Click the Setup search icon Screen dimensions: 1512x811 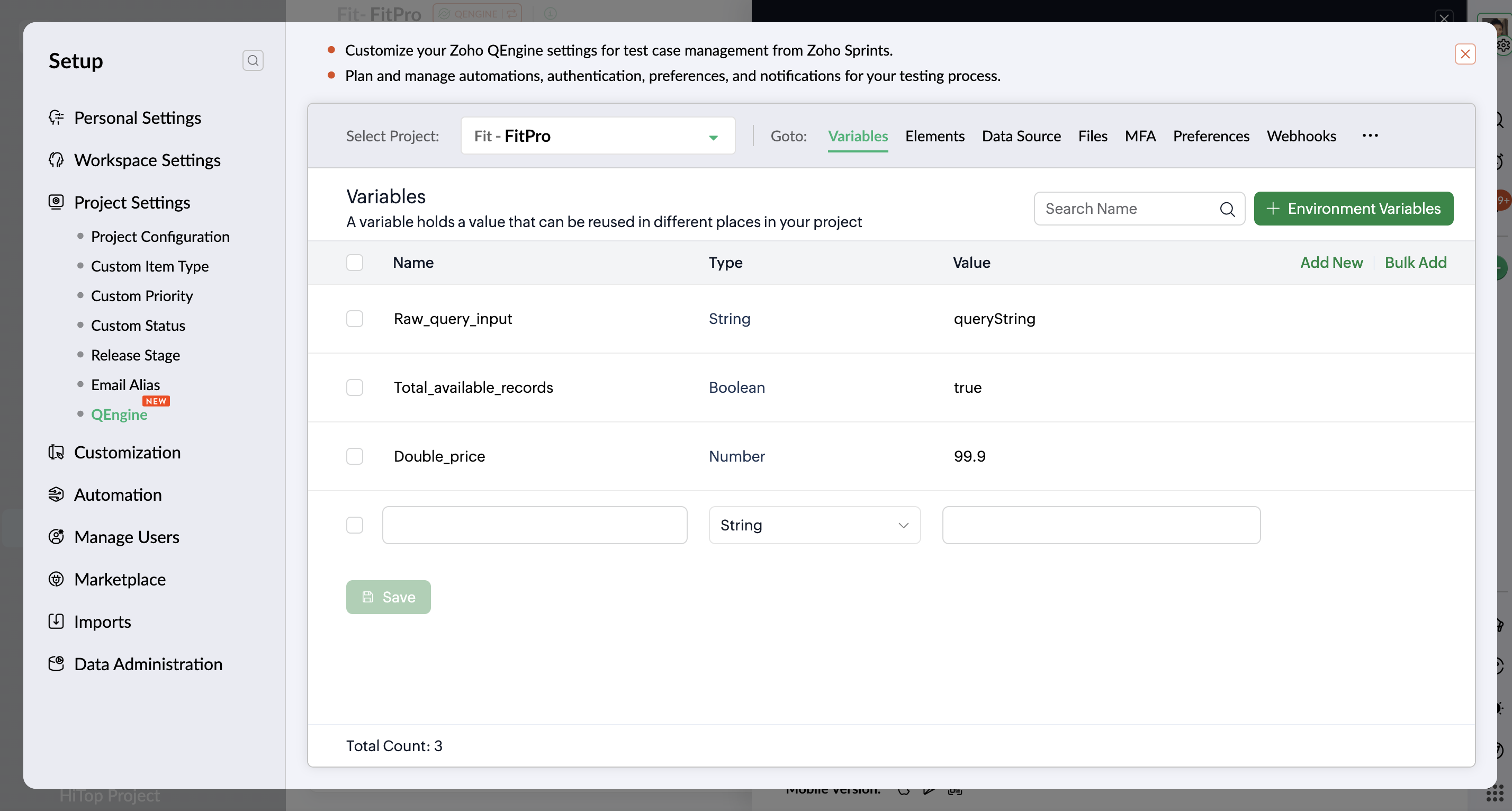click(253, 60)
